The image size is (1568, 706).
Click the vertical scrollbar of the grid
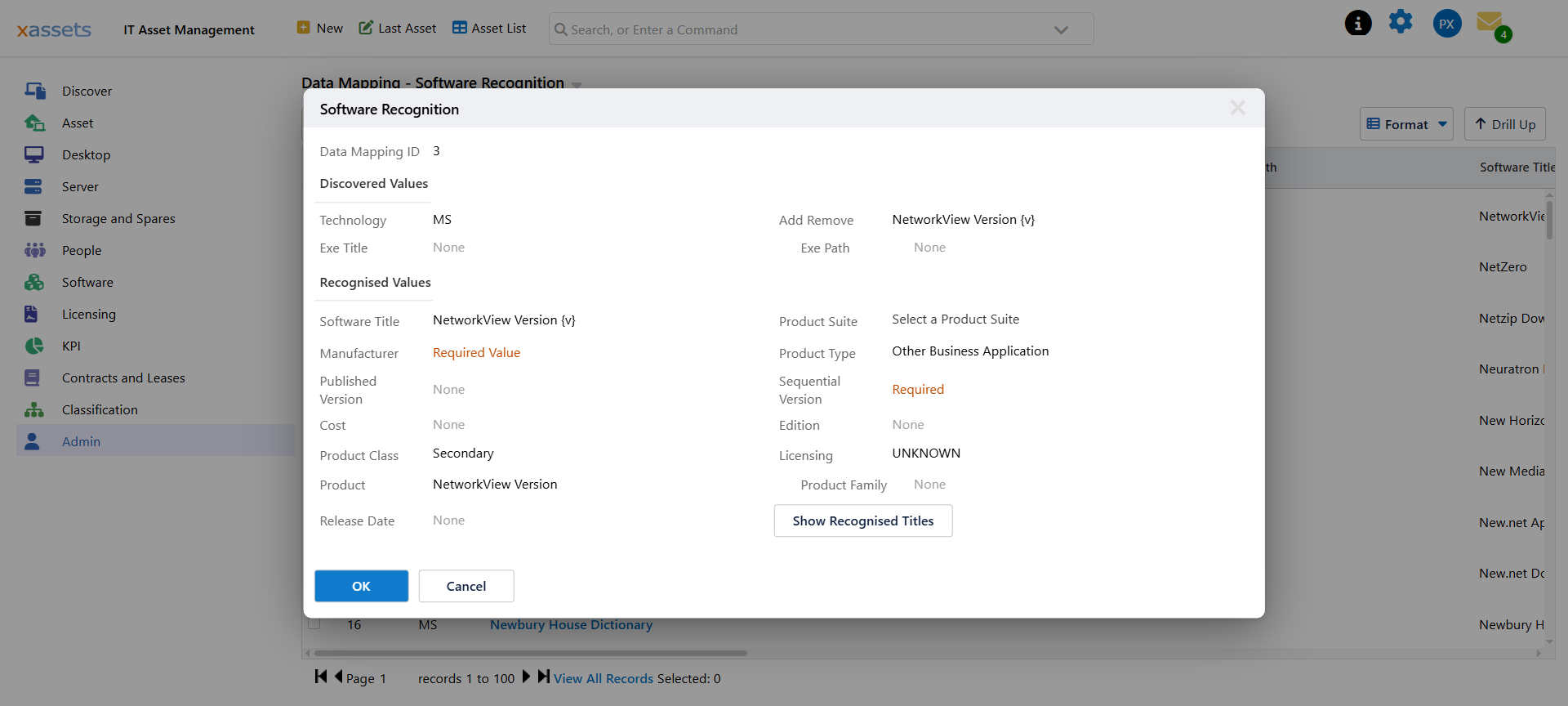coord(1549,221)
